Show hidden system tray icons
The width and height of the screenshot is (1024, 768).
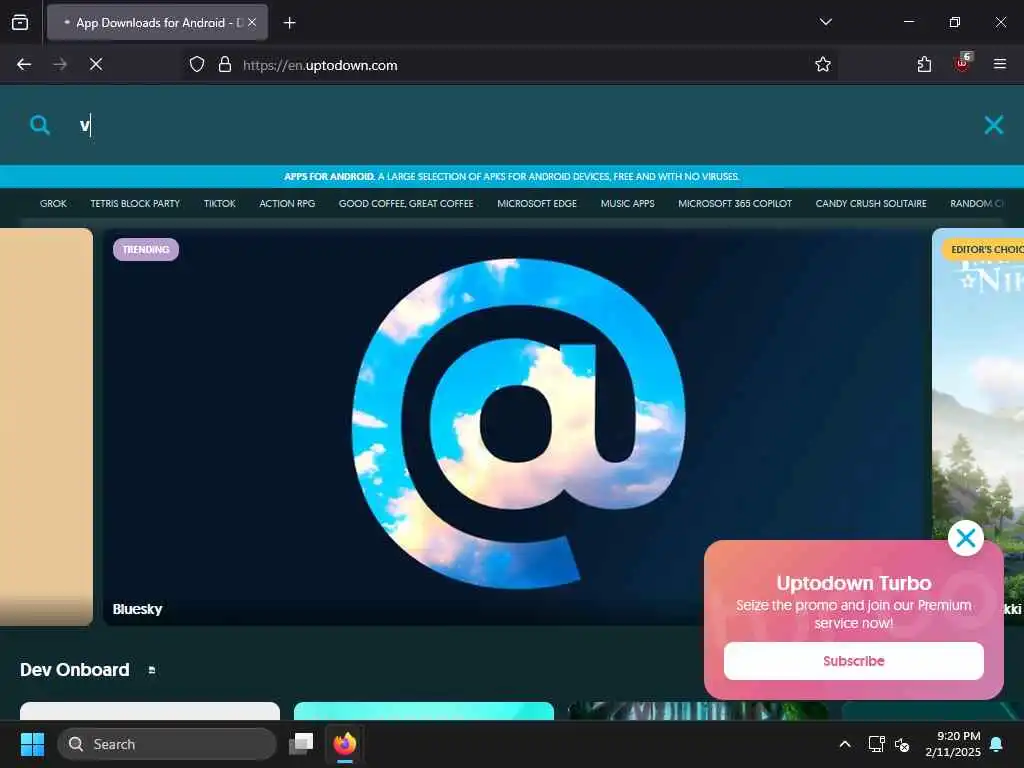click(844, 744)
